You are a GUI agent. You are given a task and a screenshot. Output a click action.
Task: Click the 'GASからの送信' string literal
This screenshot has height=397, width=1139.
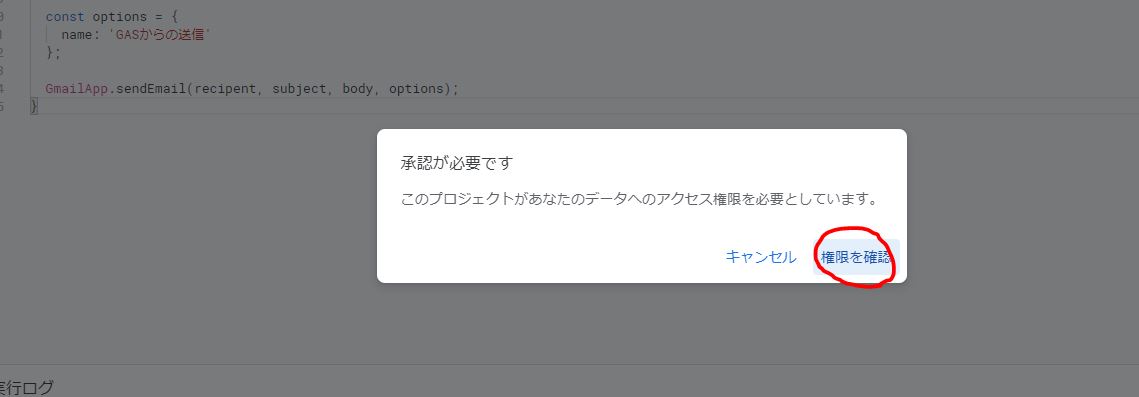pos(160,34)
